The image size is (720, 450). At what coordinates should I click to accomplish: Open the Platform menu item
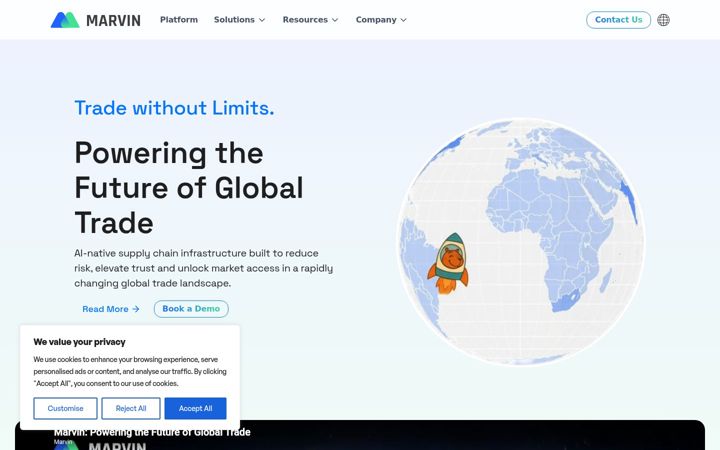point(179,20)
